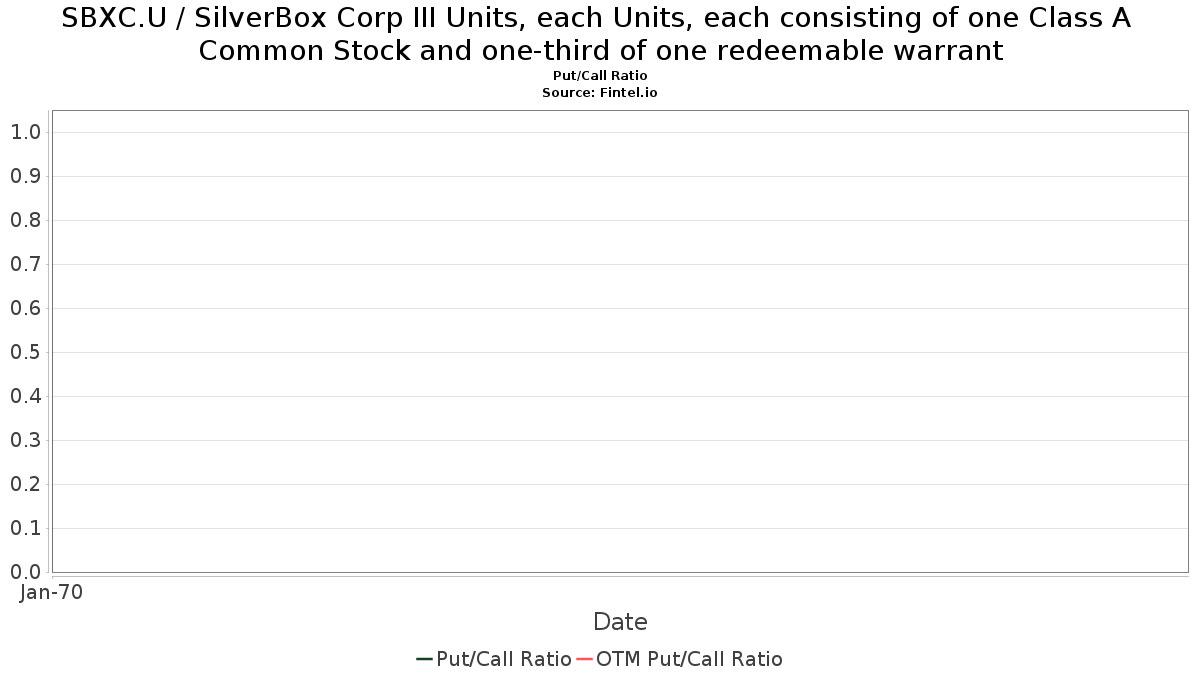1200x675 pixels.
Task: Click the dark green Put/Call Ratio line swatch
Action: coord(425,659)
